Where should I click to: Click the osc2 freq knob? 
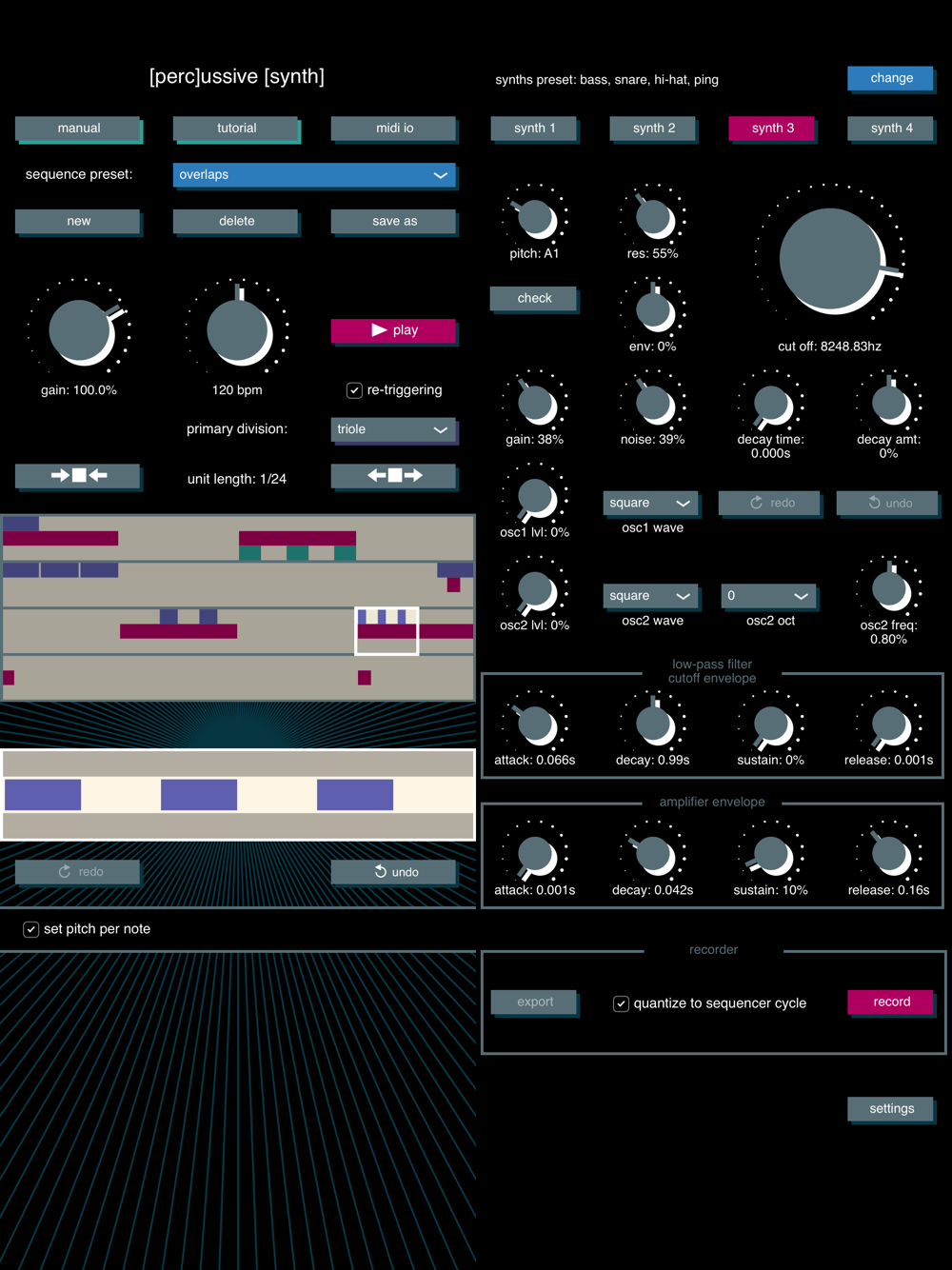tap(890, 590)
